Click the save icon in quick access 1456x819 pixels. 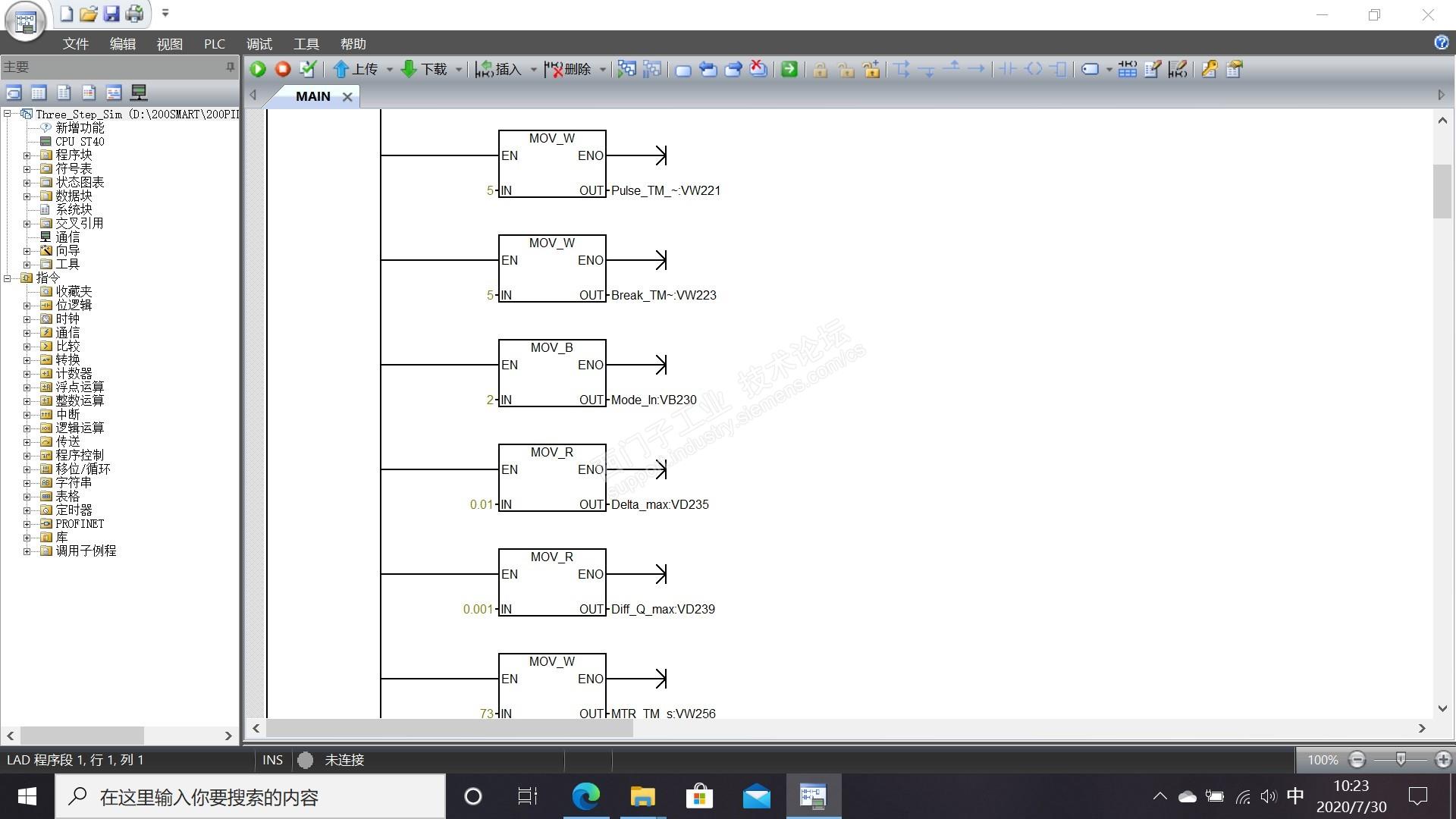[x=111, y=14]
